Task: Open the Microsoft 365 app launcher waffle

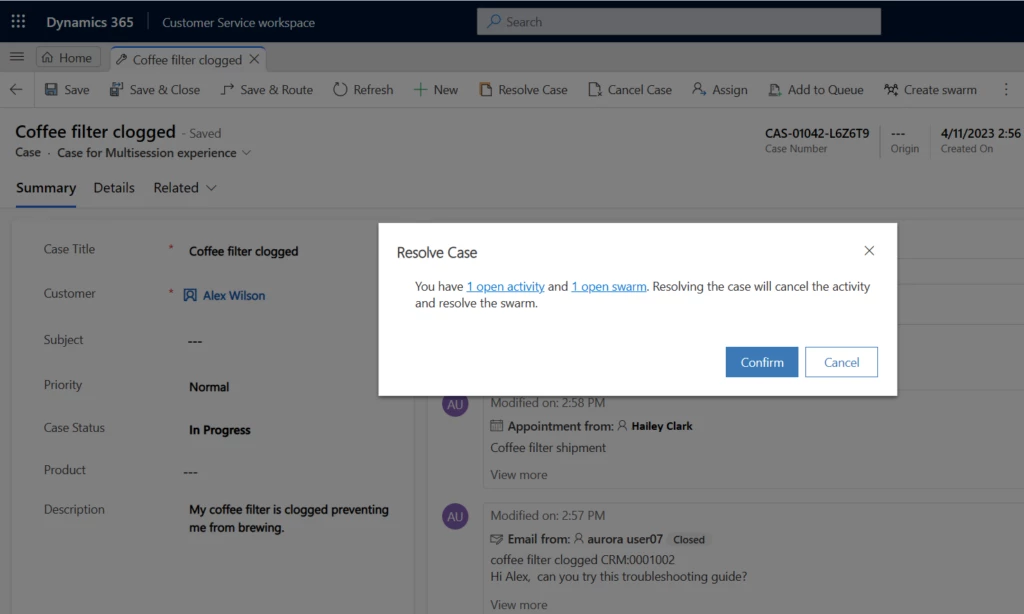Action: click(18, 20)
